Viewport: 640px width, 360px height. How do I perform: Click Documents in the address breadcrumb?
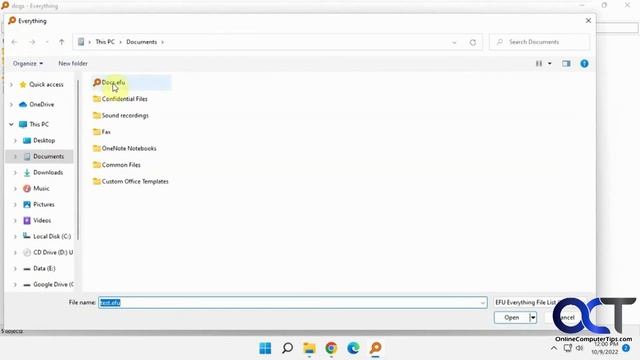point(141,42)
